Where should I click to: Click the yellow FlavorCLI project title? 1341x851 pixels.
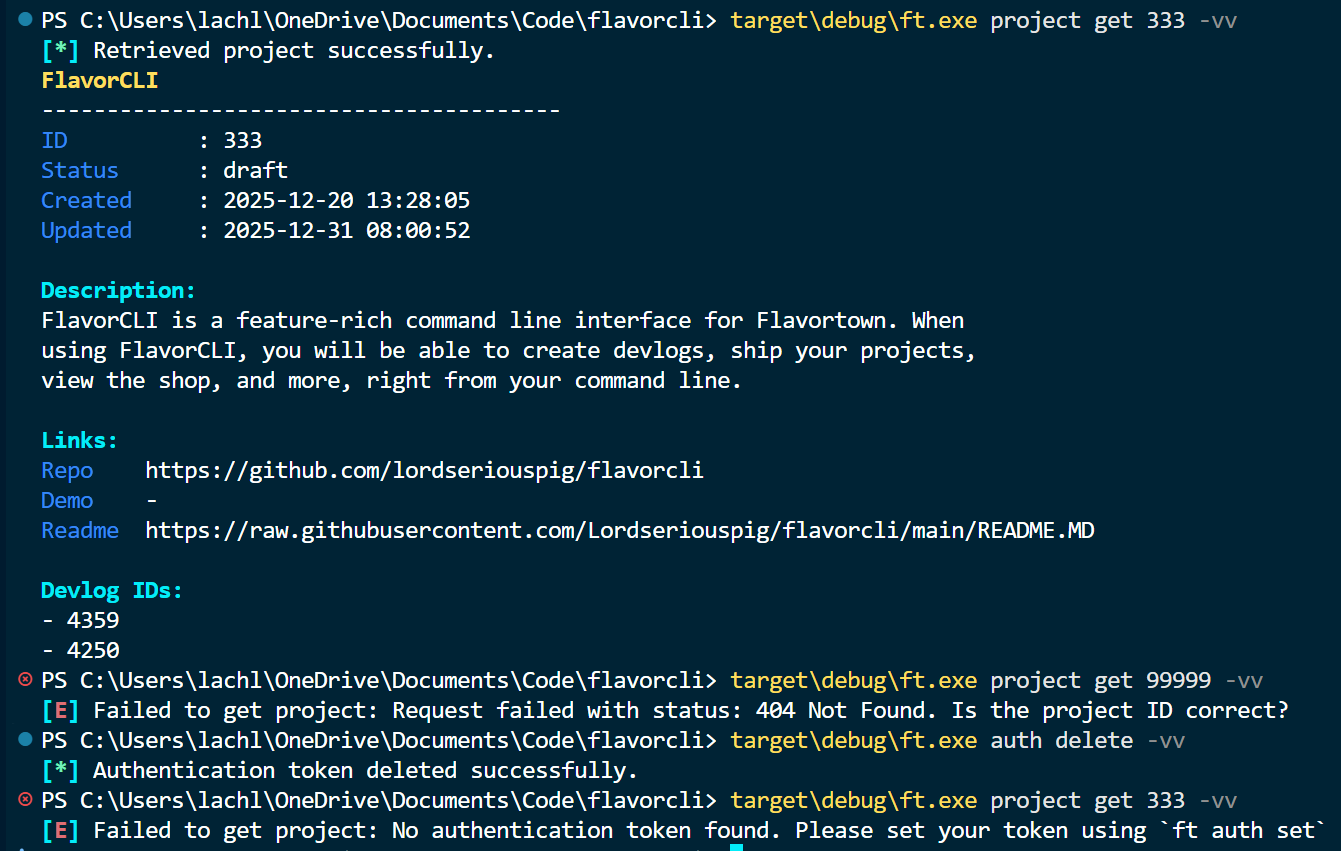coord(99,81)
